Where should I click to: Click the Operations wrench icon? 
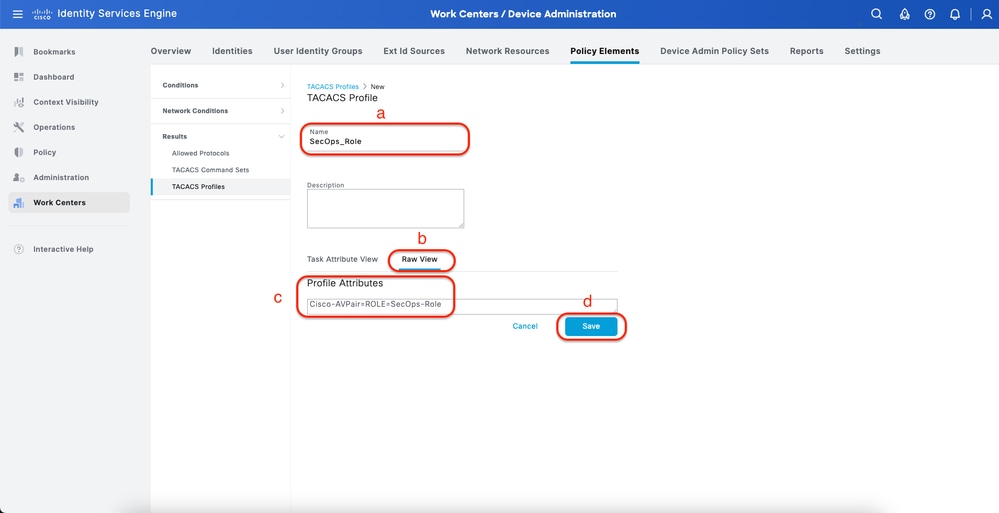18,127
